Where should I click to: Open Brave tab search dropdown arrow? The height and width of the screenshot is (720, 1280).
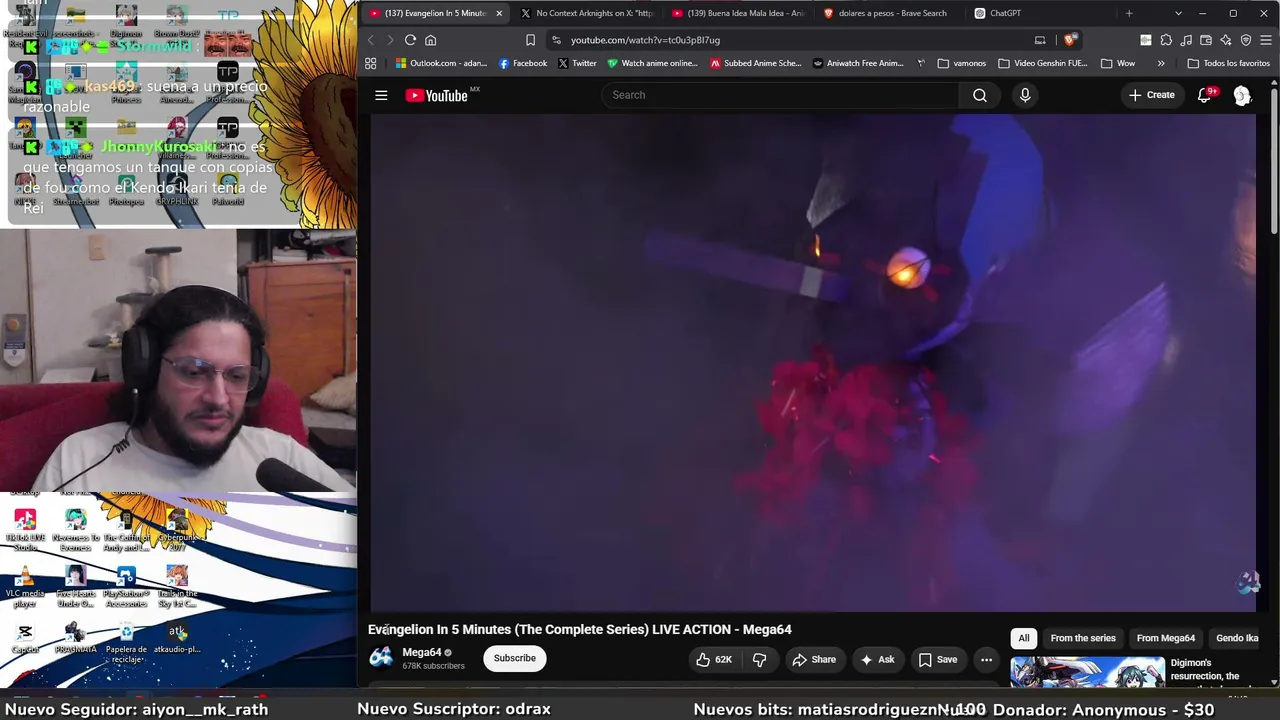(x=1178, y=13)
